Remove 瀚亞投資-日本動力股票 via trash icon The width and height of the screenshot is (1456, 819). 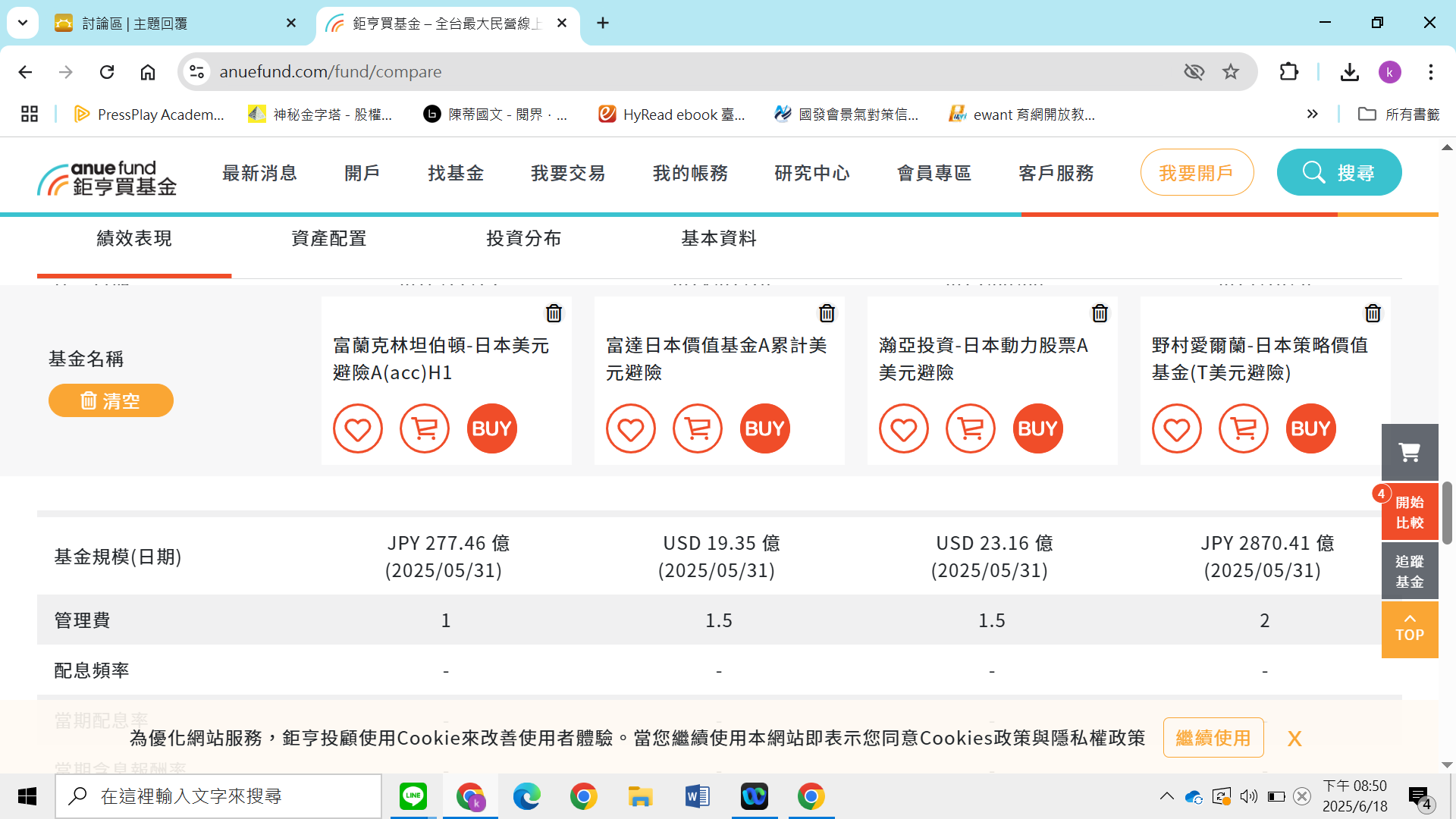tap(1100, 313)
